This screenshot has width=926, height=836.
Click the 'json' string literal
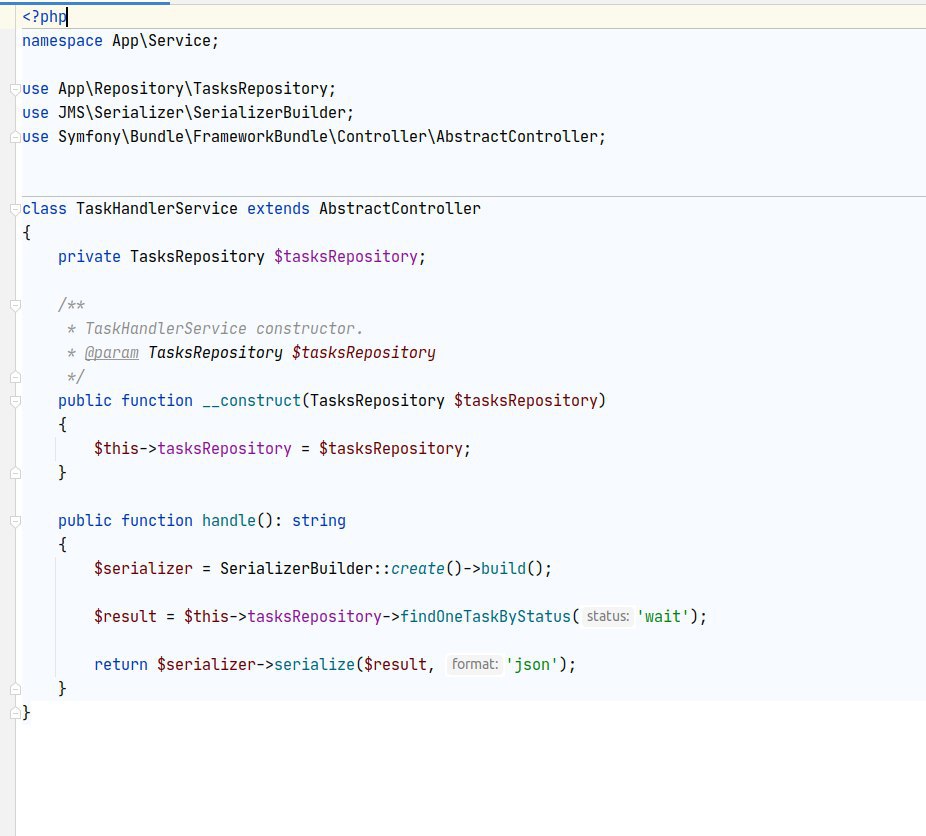[532, 665]
